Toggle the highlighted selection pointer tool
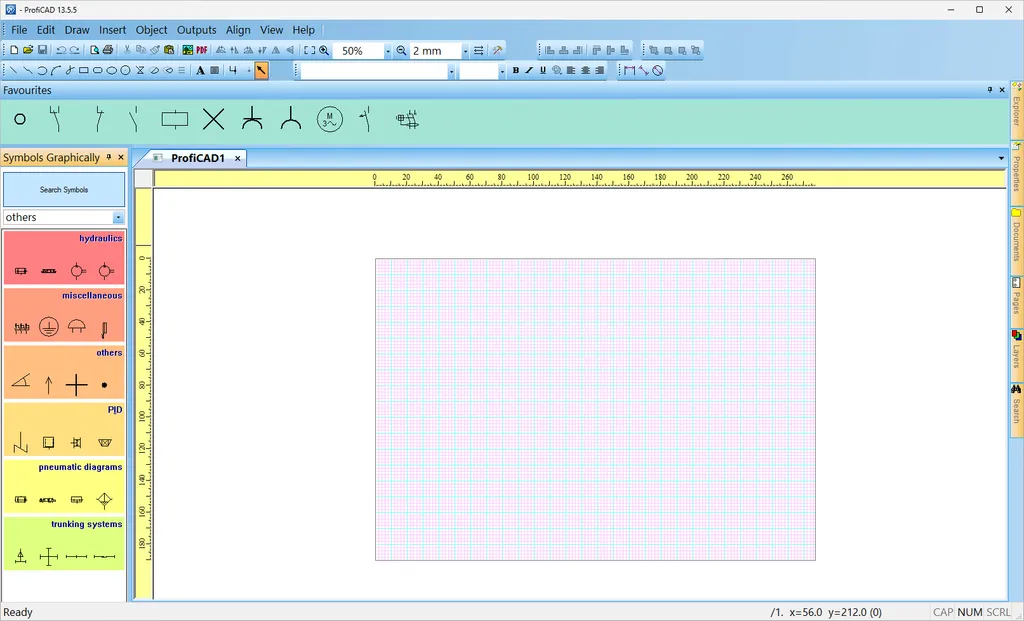The image size is (1024, 621). [x=261, y=71]
